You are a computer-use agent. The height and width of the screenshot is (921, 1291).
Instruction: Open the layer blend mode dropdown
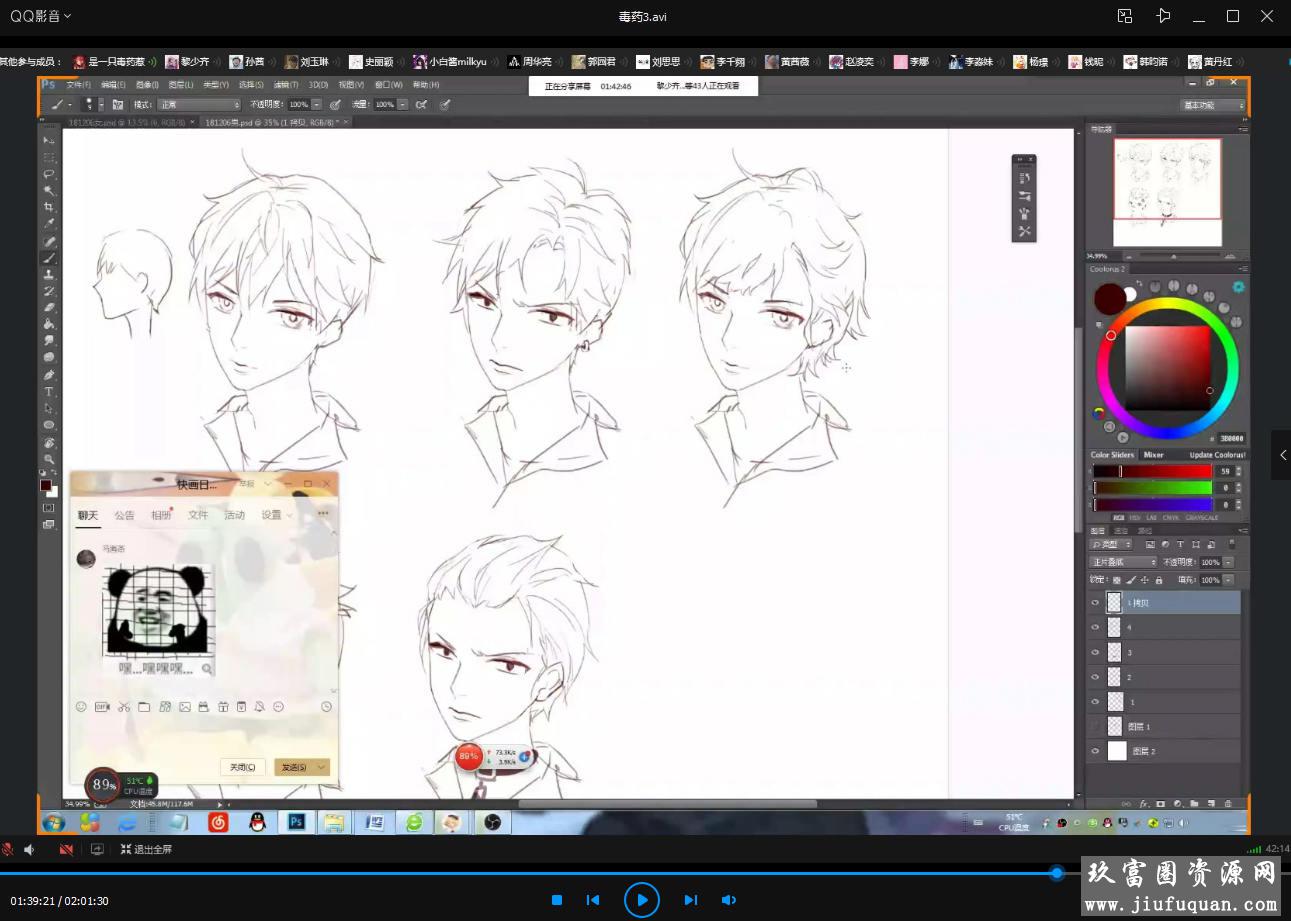point(1123,562)
